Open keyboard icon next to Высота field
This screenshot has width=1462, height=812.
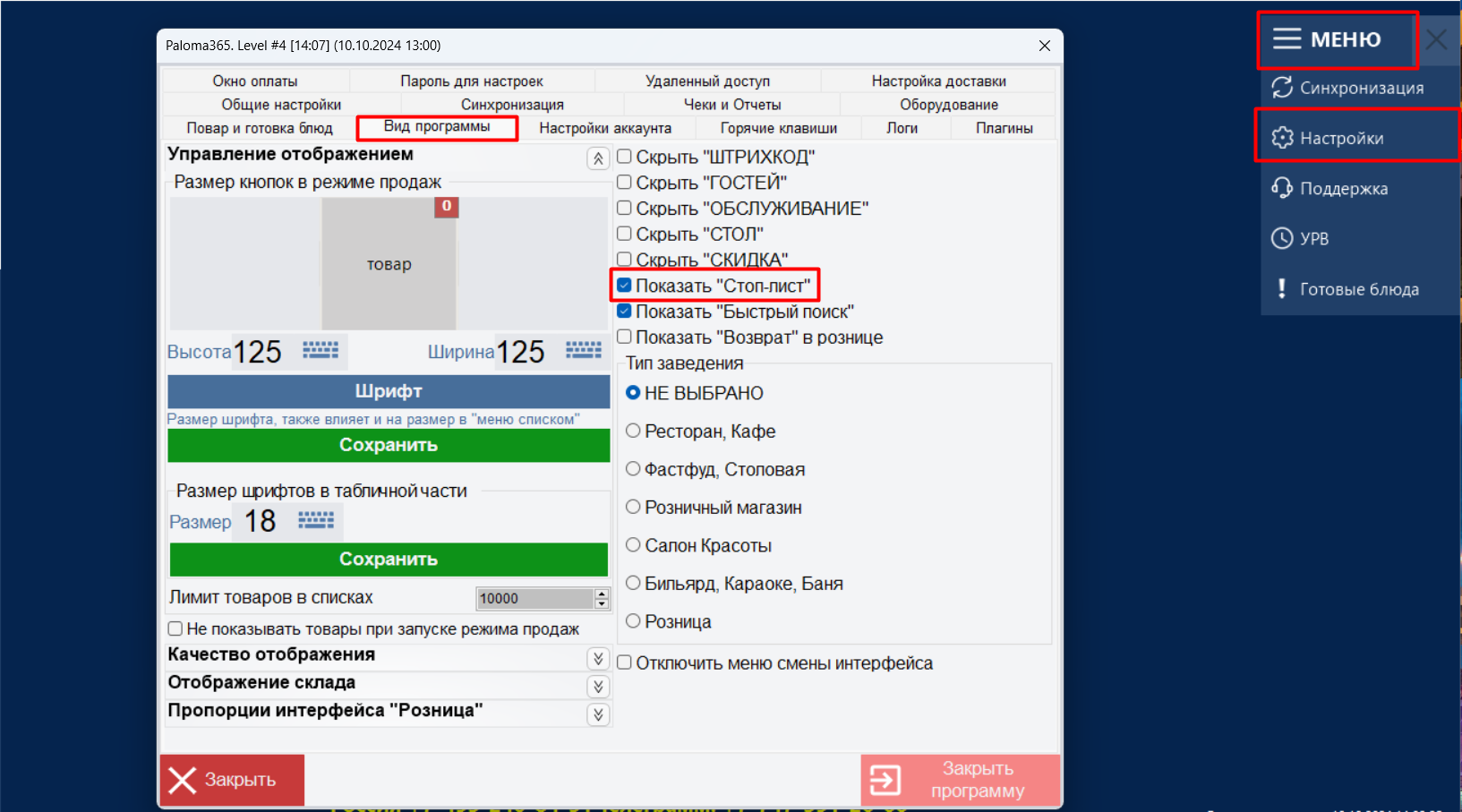320,350
